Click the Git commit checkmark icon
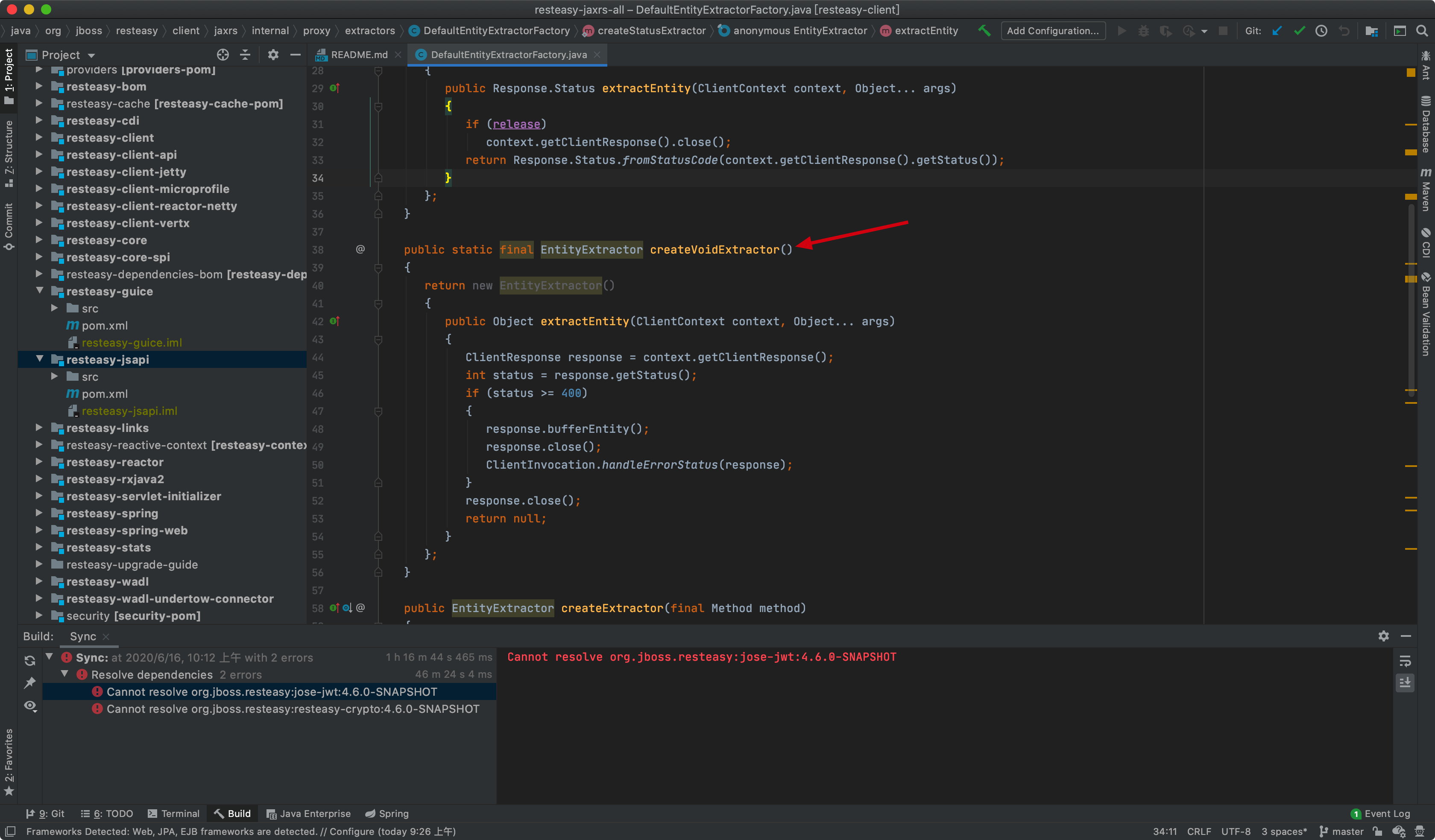Image resolution: width=1435 pixels, height=840 pixels. (x=1300, y=31)
